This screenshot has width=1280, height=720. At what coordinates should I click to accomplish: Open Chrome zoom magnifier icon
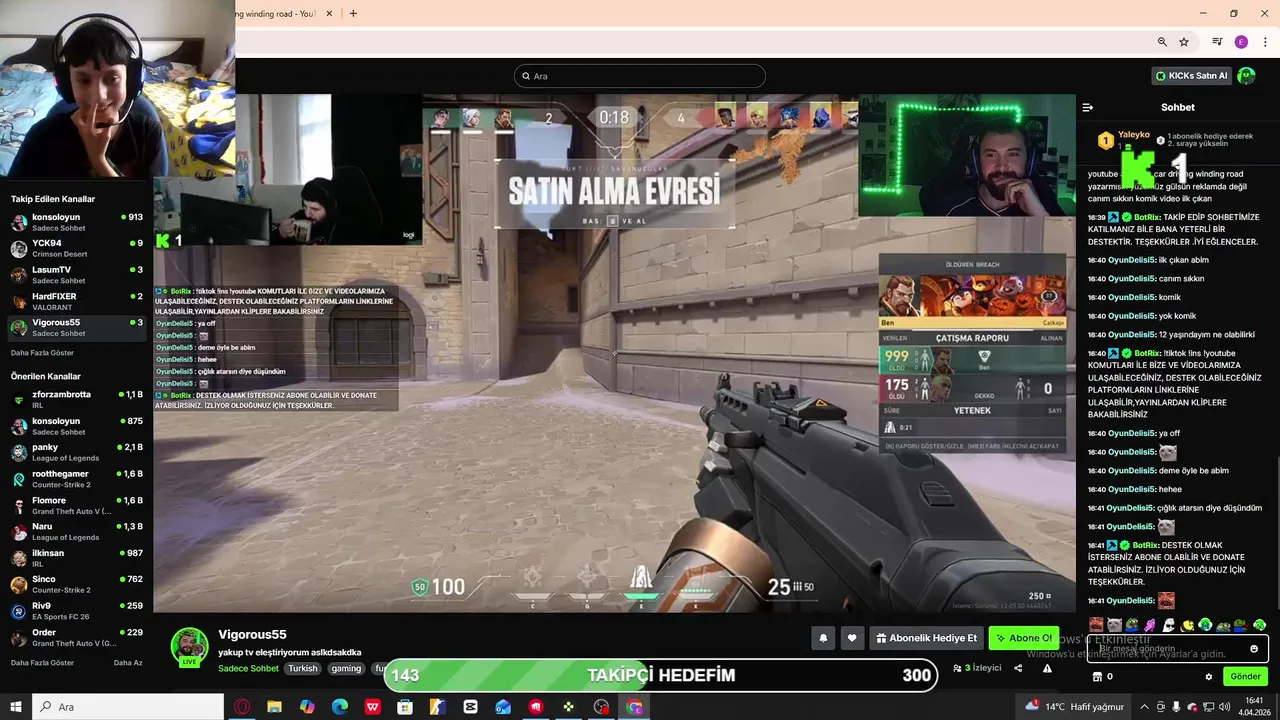(x=1162, y=42)
